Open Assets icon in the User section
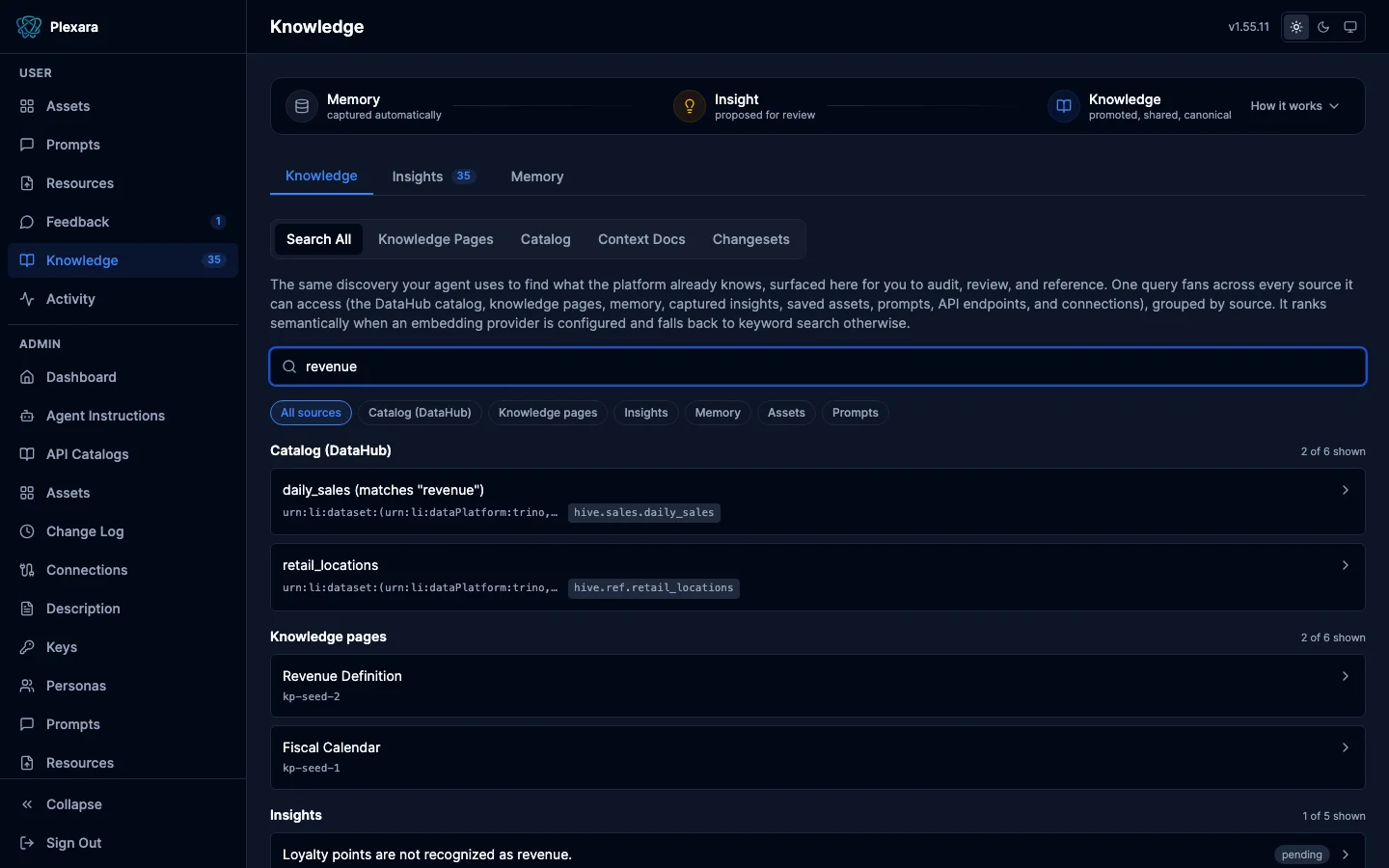This screenshot has width=1389, height=868. tap(27, 106)
